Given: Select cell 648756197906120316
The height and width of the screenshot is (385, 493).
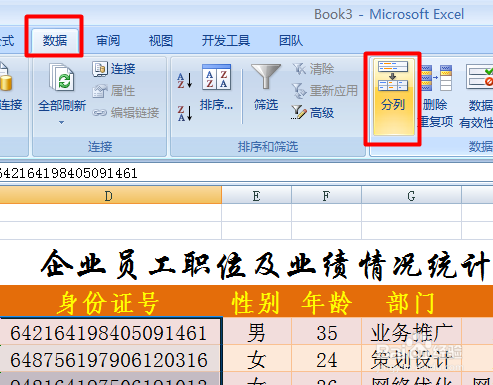Looking at the screenshot, I should [x=109, y=359].
